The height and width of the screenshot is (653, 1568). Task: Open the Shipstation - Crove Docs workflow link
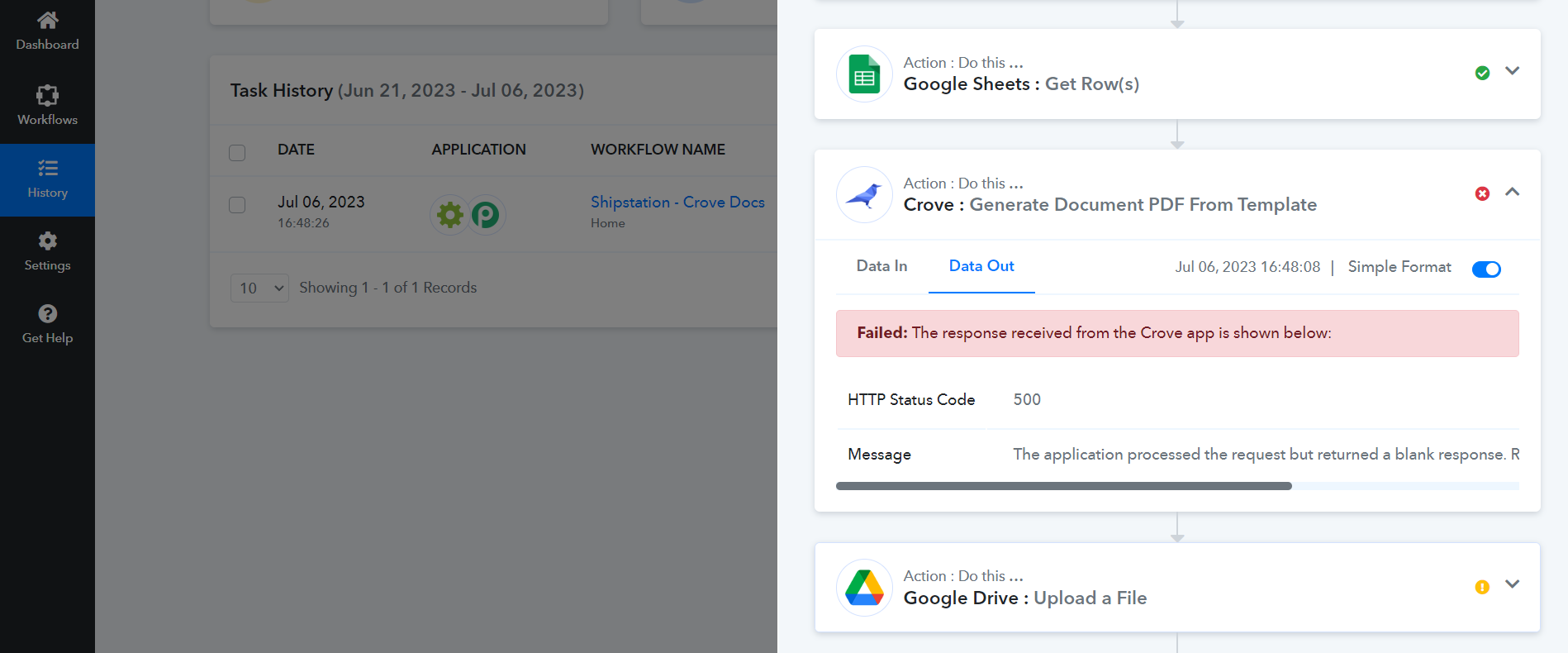[x=677, y=203]
